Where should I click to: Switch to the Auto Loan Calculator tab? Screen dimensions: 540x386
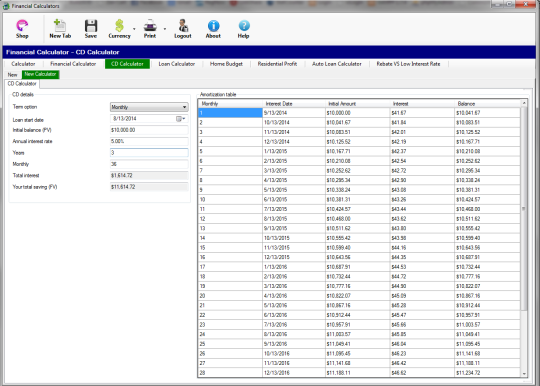point(337,64)
